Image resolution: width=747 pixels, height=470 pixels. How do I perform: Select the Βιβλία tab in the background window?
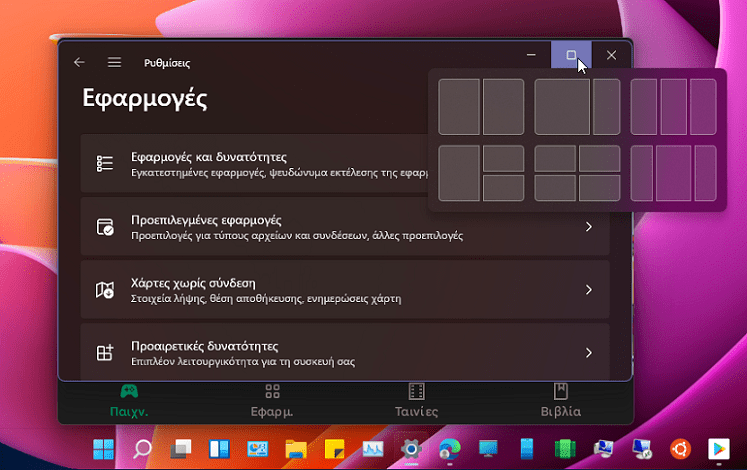[x=561, y=401]
